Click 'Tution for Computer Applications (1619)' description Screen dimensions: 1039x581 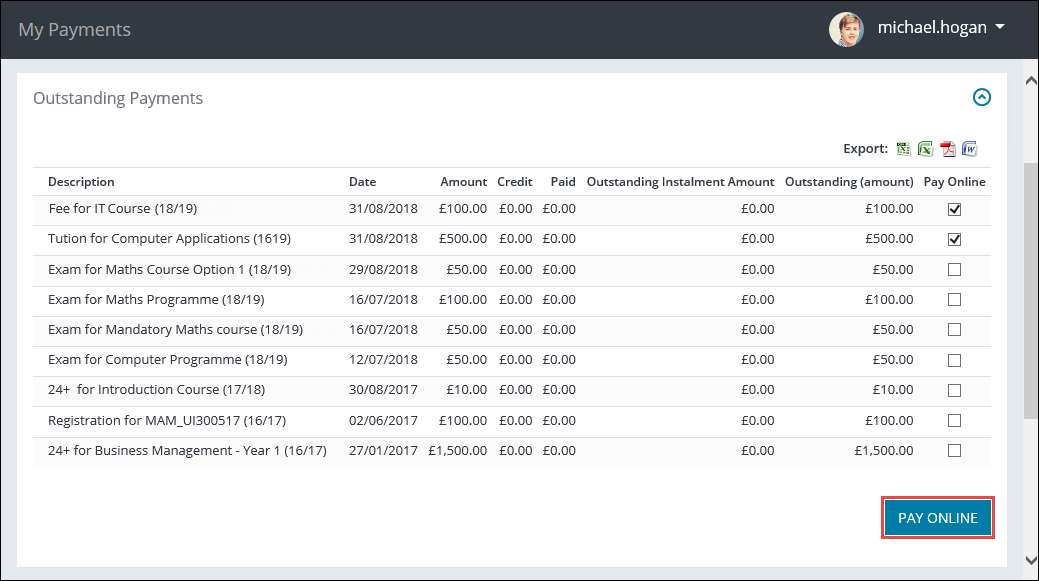click(169, 238)
